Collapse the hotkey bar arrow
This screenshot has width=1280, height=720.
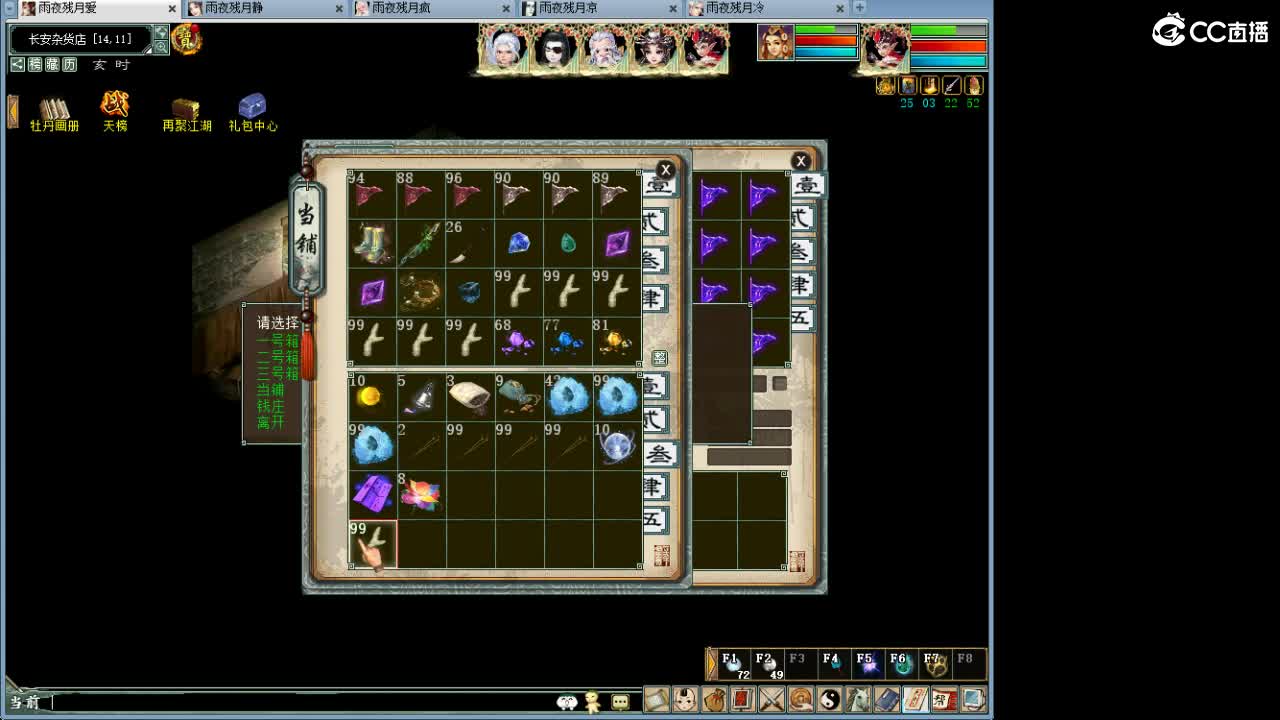pos(712,664)
